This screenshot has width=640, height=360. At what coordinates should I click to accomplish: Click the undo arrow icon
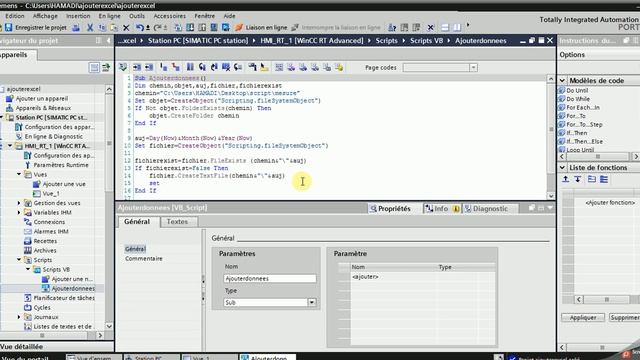coord(140,27)
